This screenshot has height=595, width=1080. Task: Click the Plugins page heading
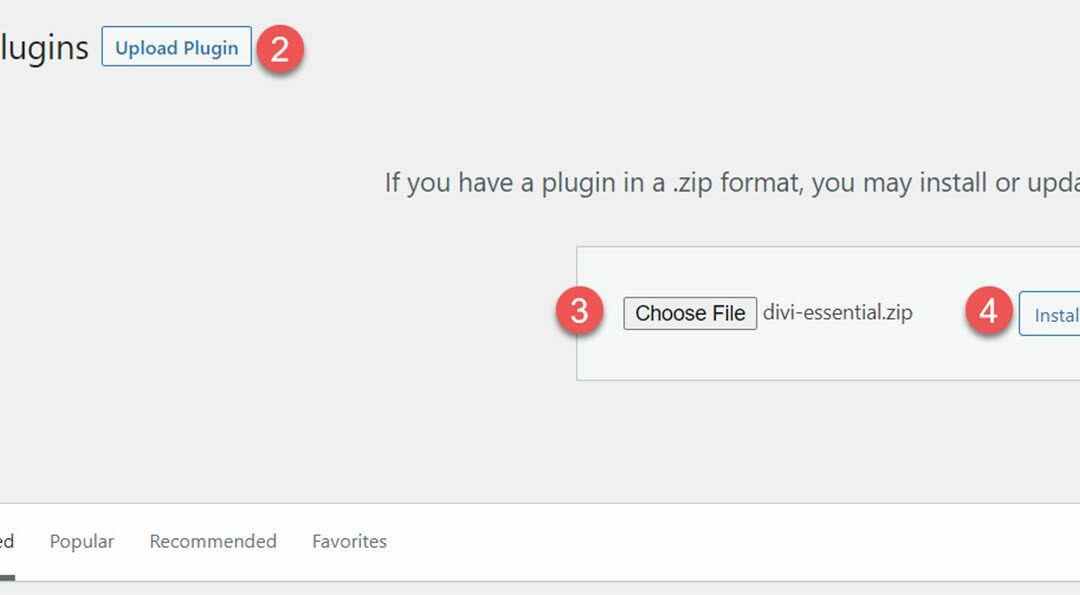tap(44, 48)
